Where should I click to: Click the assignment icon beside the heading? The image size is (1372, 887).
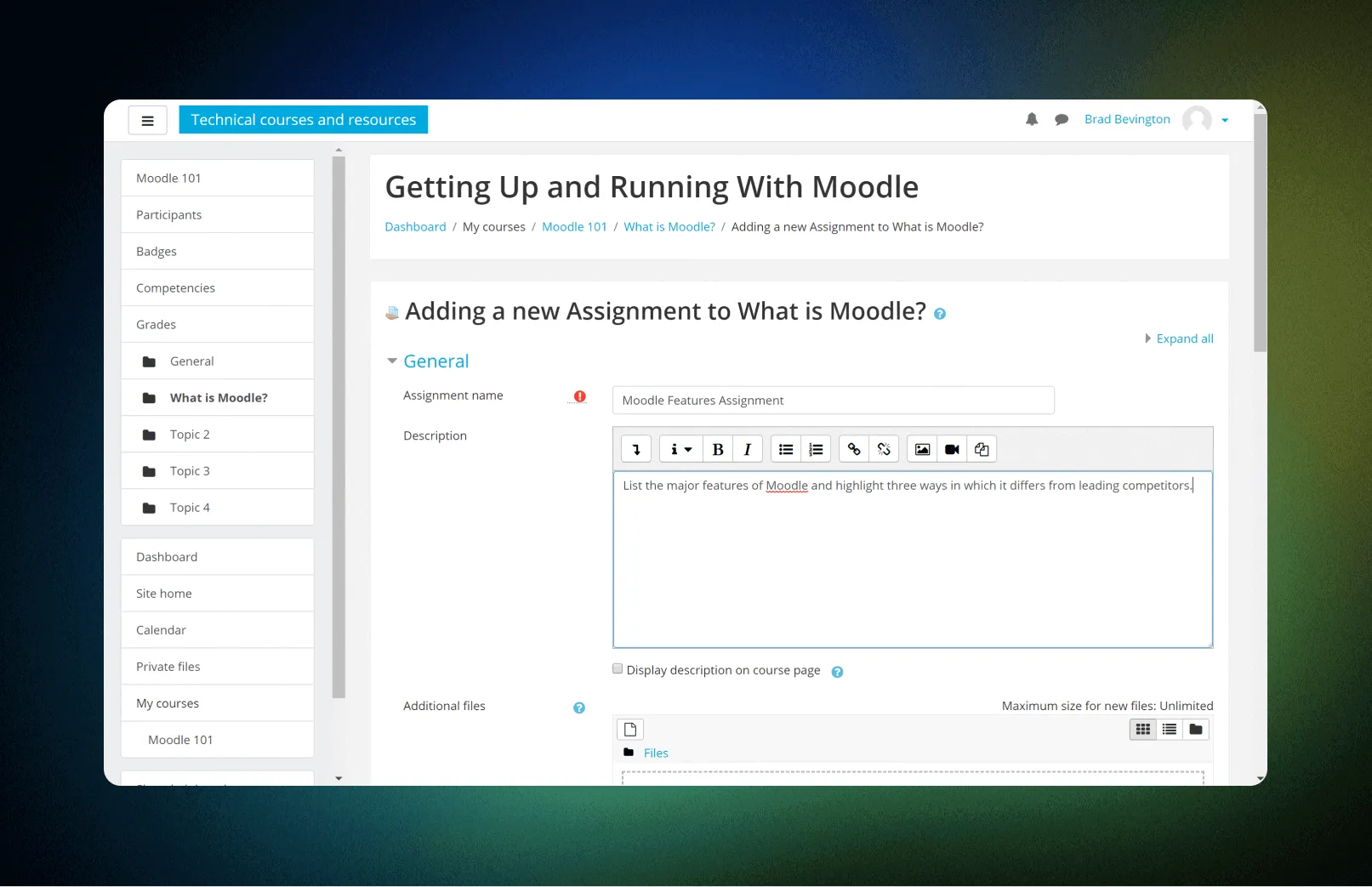coord(392,313)
